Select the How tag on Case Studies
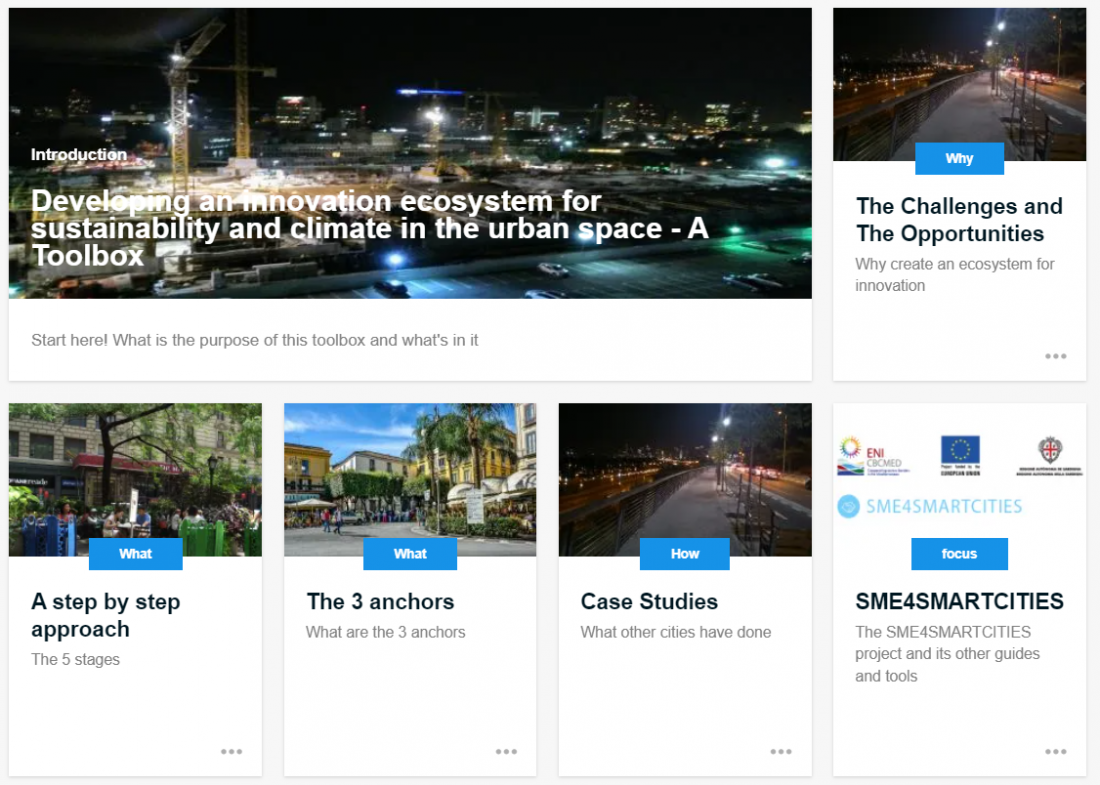1100x785 pixels. (x=685, y=554)
